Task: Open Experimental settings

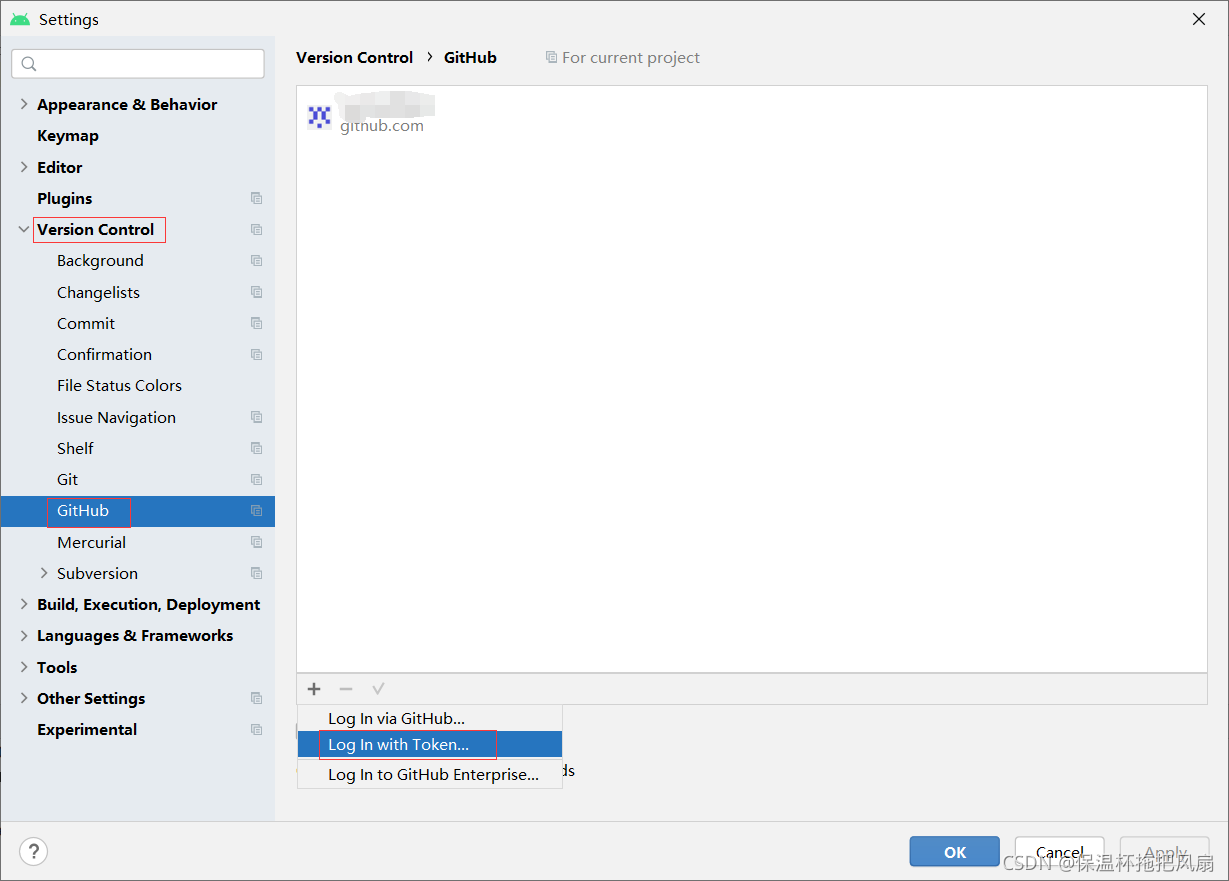Action: point(87,729)
